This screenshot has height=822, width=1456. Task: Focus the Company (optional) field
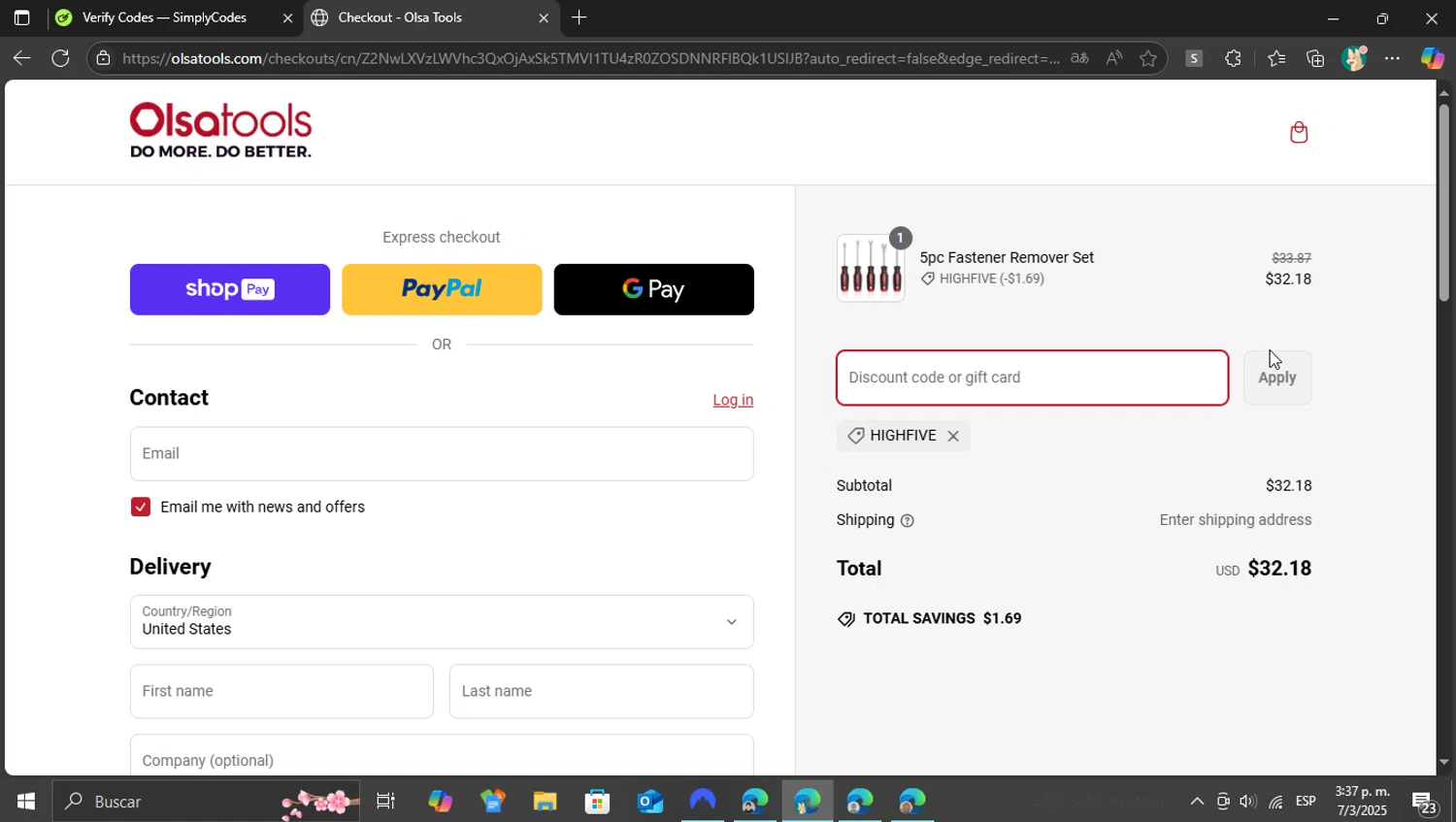(x=442, y=755)
